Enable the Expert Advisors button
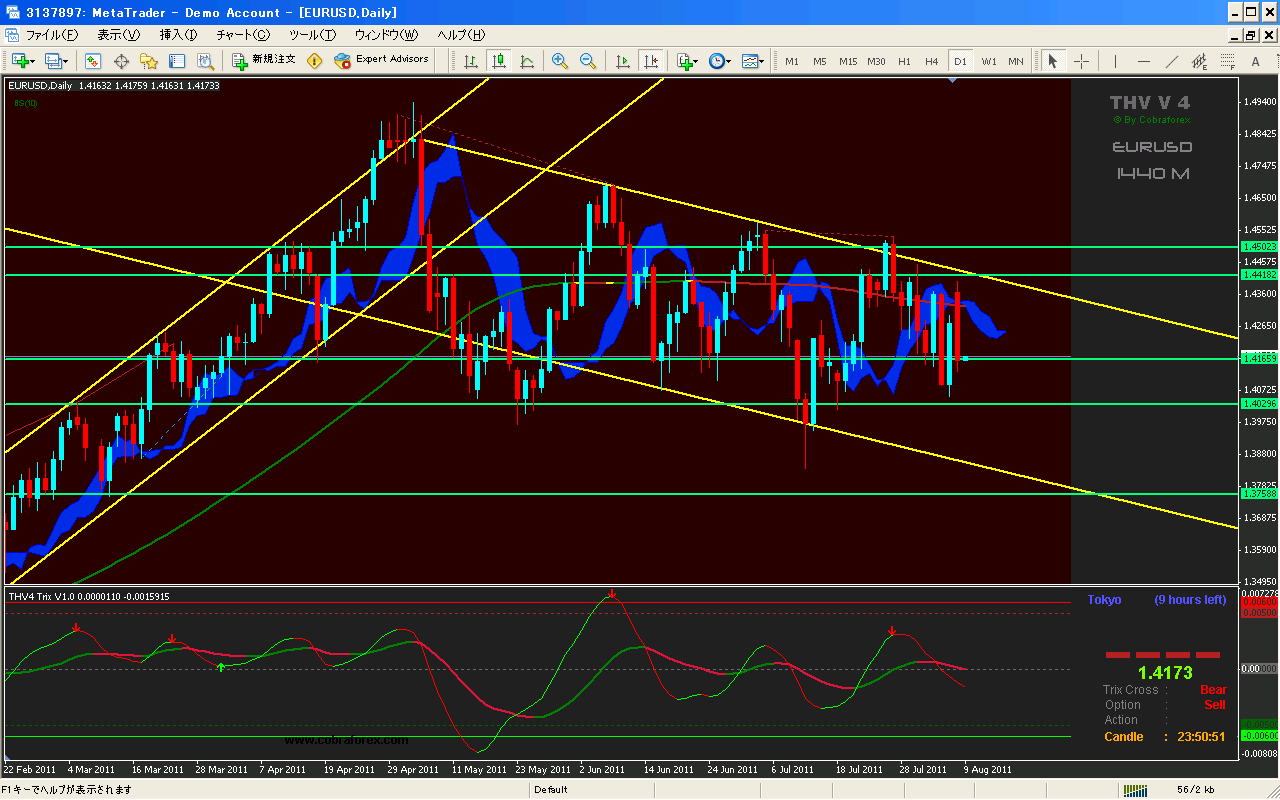The width and height of the screenshot is (1280, 800). click(381, 60)
